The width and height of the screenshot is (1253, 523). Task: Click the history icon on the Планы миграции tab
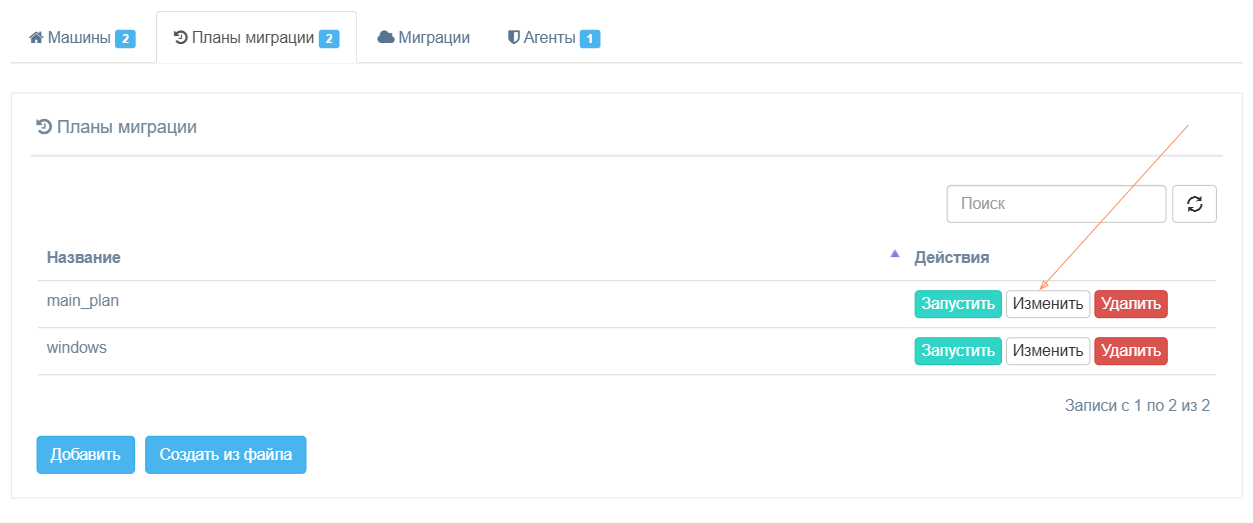coord(180,38)
